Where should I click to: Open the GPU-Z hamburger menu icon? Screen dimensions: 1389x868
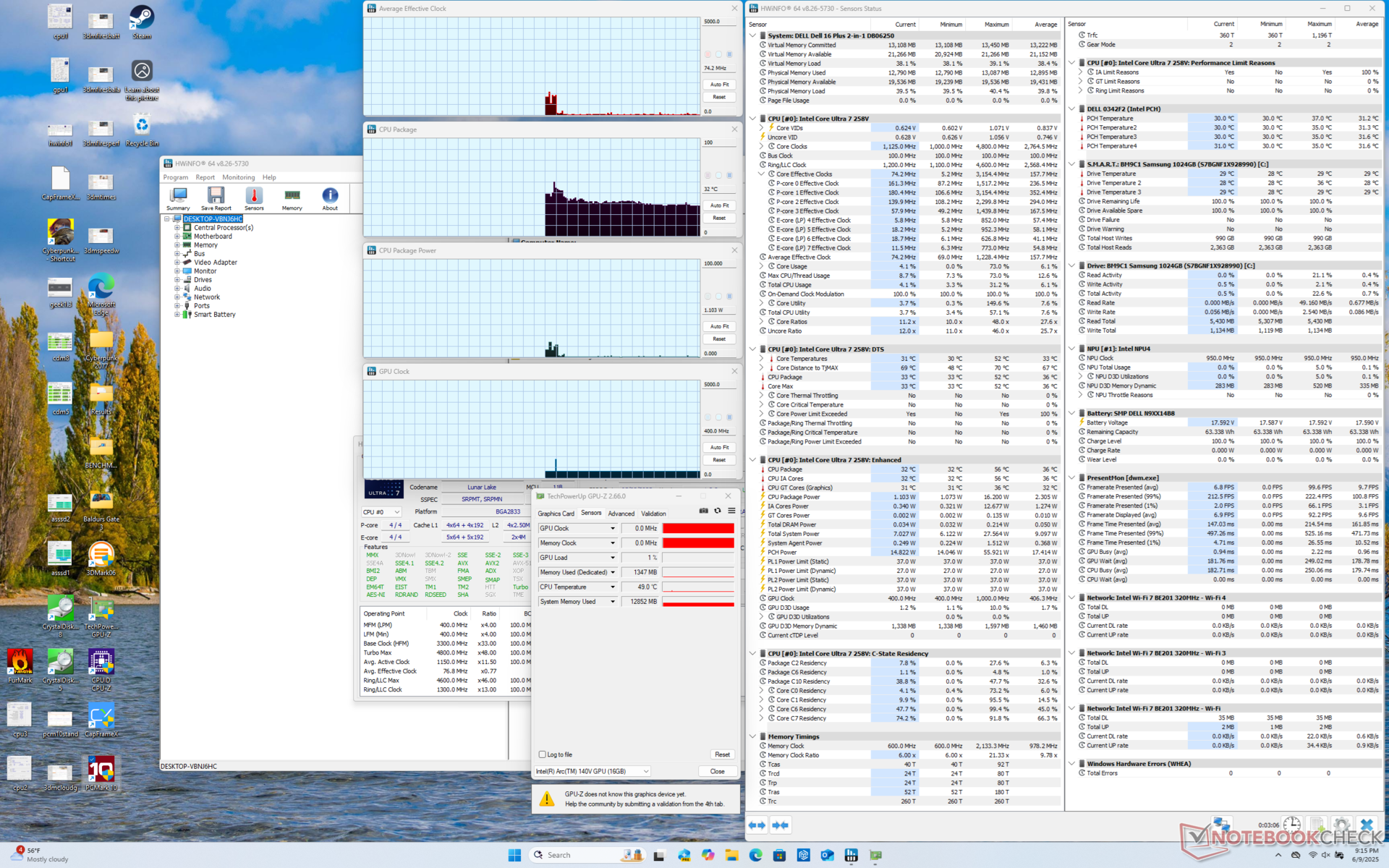[731, 511]
